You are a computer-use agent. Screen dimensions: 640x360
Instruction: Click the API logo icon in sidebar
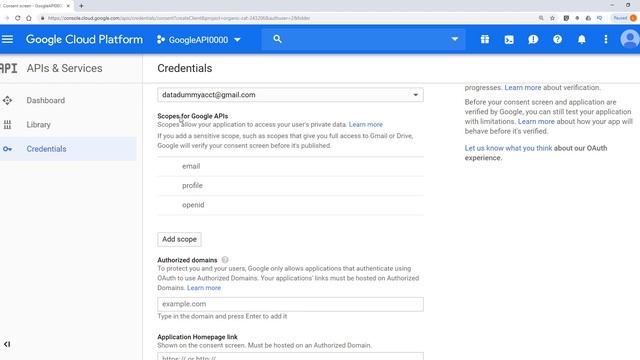(9, 68)
